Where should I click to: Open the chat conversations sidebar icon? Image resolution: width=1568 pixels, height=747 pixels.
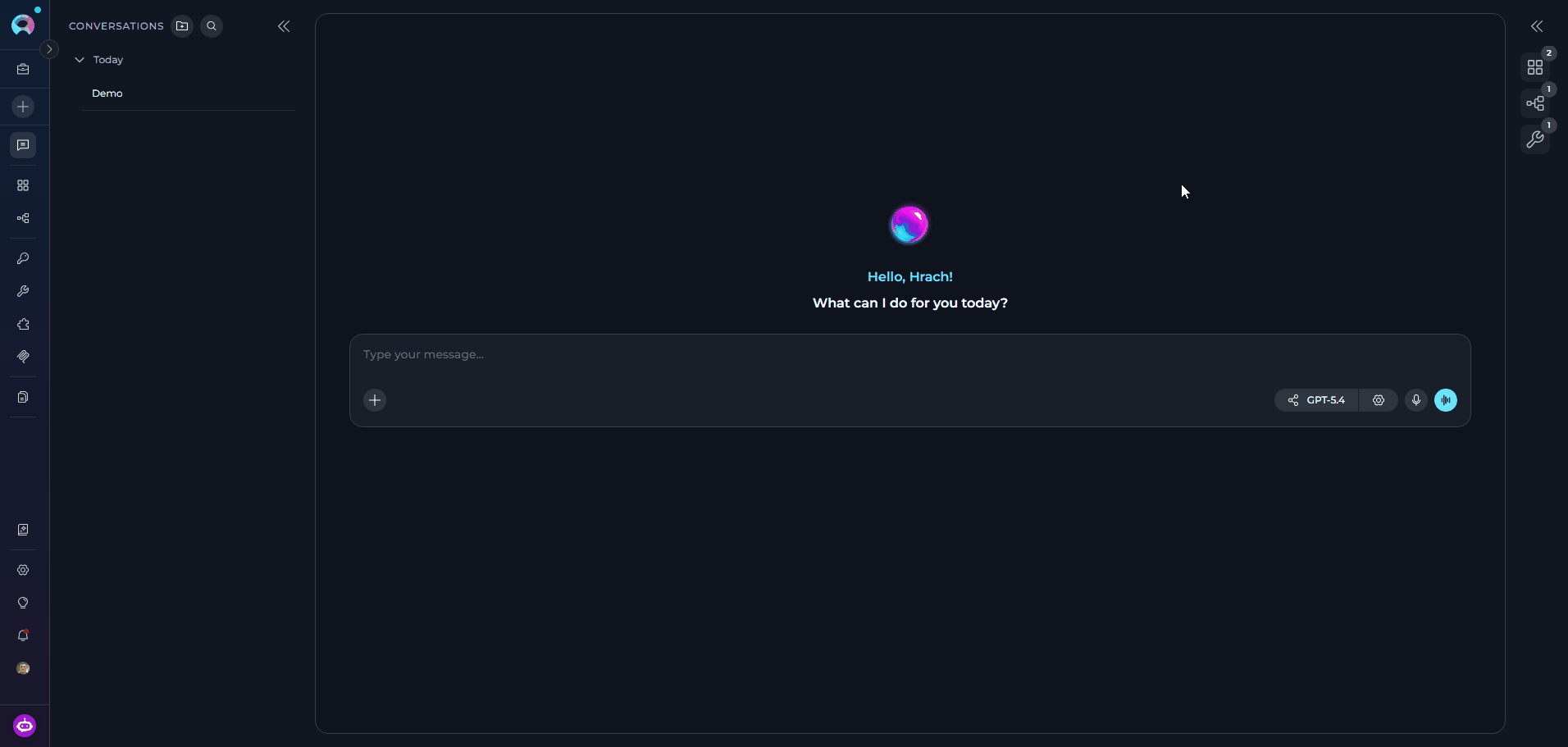(23, 145)
